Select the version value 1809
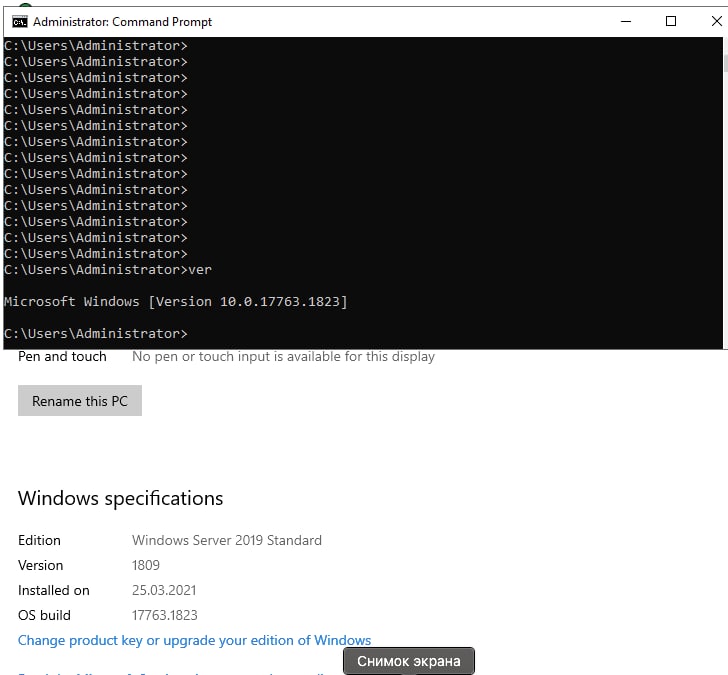The height and width of the screenshot is (675, 728). [146, 565]
